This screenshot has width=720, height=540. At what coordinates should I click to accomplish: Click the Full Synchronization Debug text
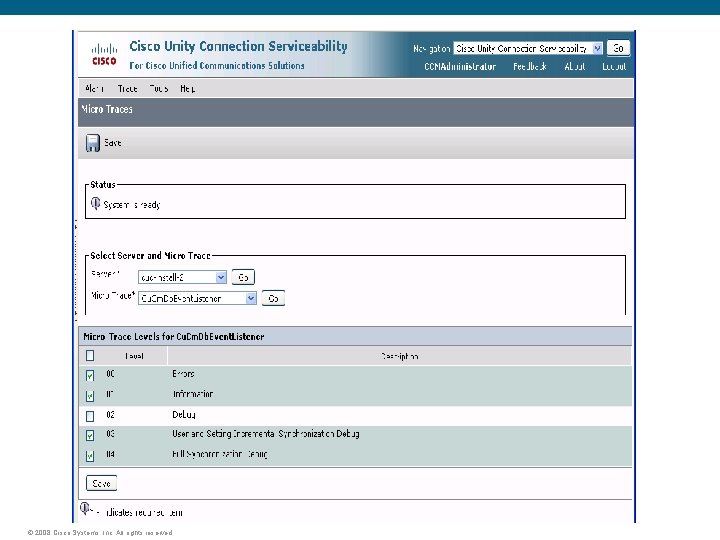point(219,454)
